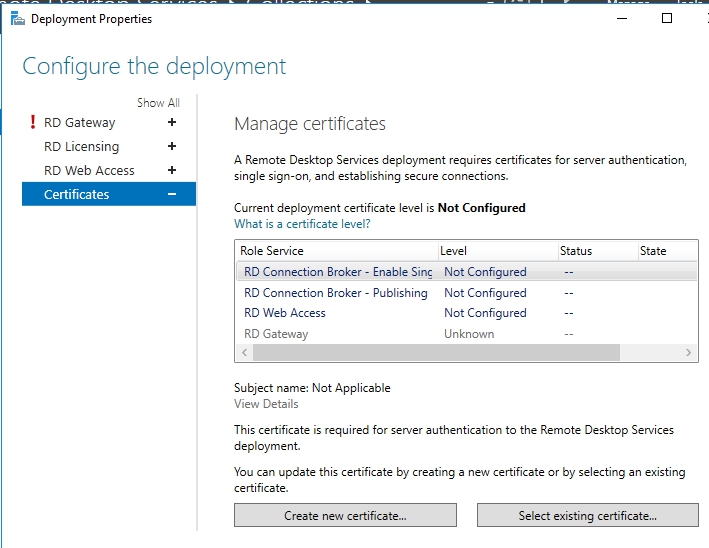Switch to RD Web Access page

point(89,171)
